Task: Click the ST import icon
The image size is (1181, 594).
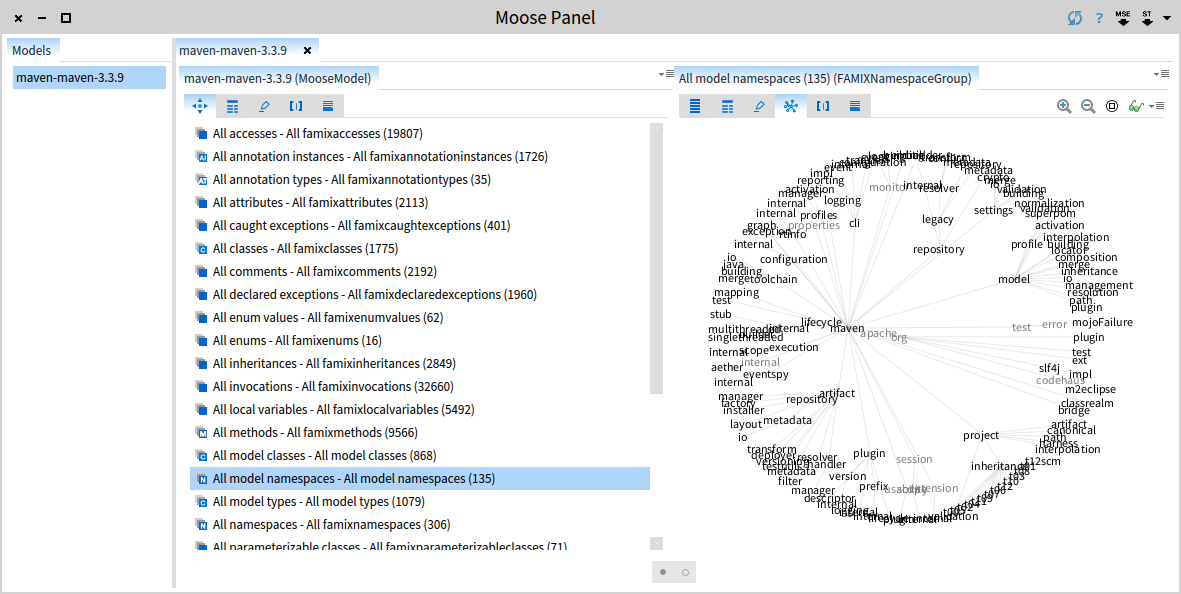Action: (1147, 18)
